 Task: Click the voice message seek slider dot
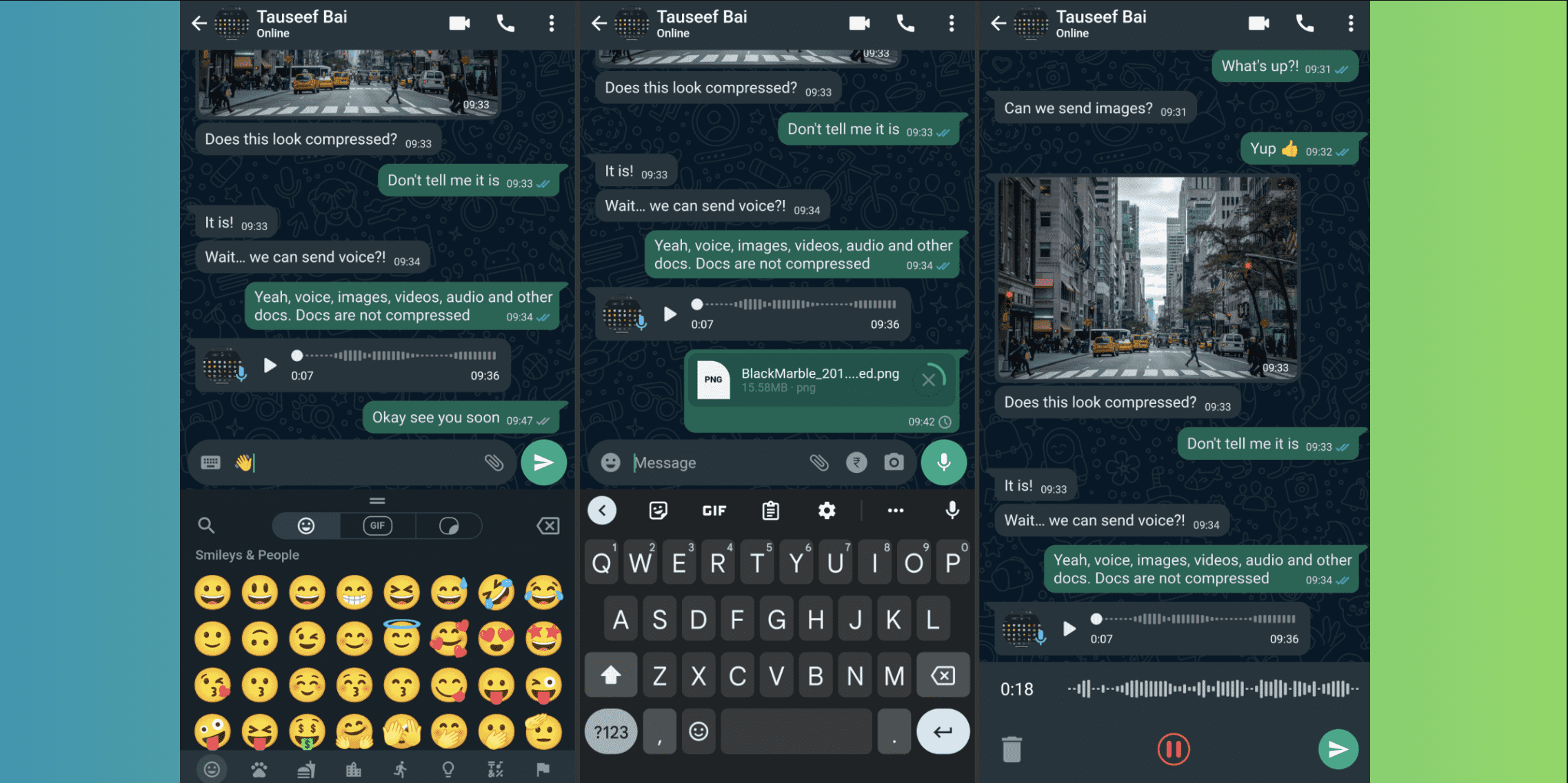(x=297, y=356)
